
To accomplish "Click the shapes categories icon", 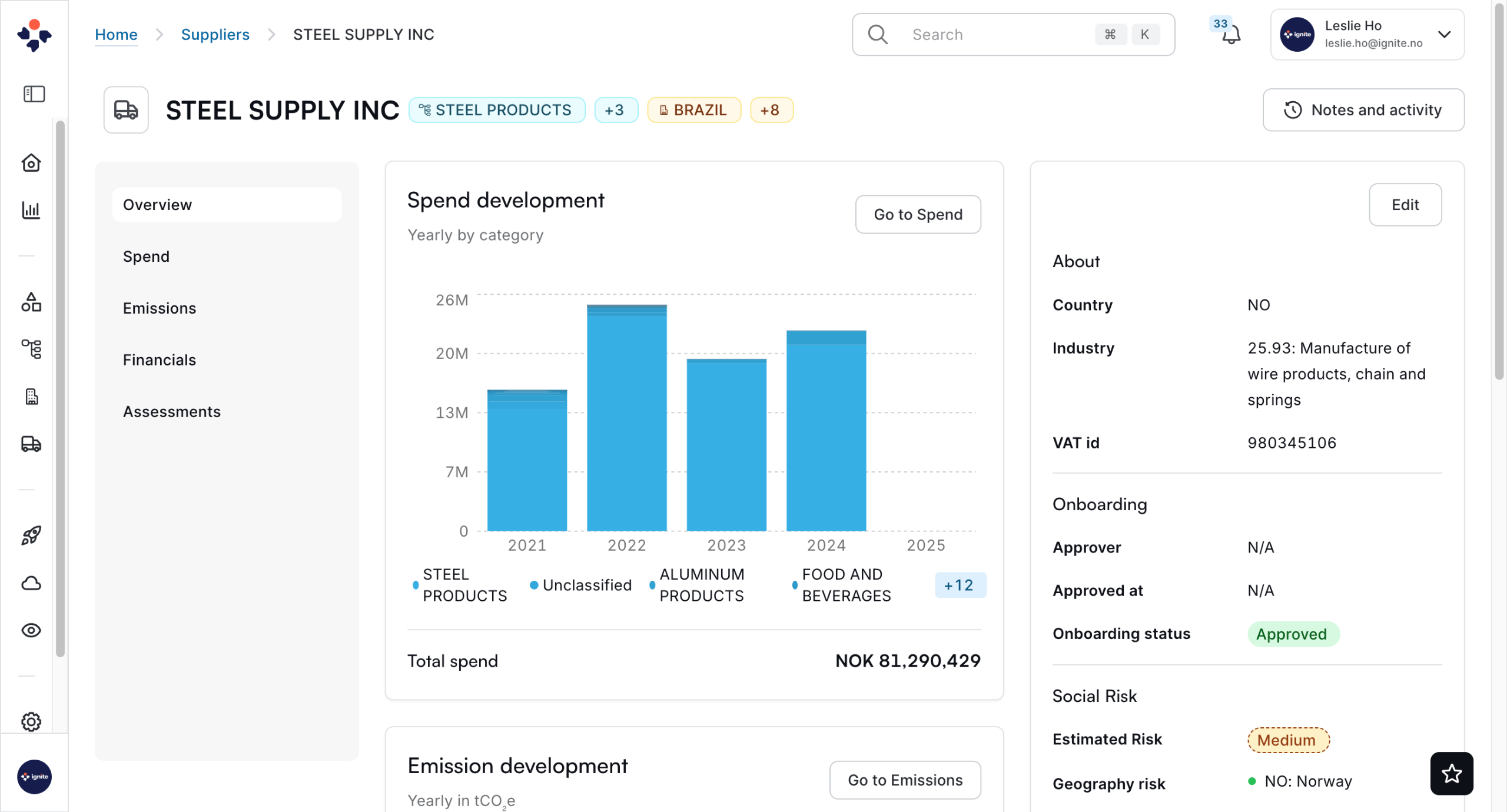I will click(x=31, y=302).
